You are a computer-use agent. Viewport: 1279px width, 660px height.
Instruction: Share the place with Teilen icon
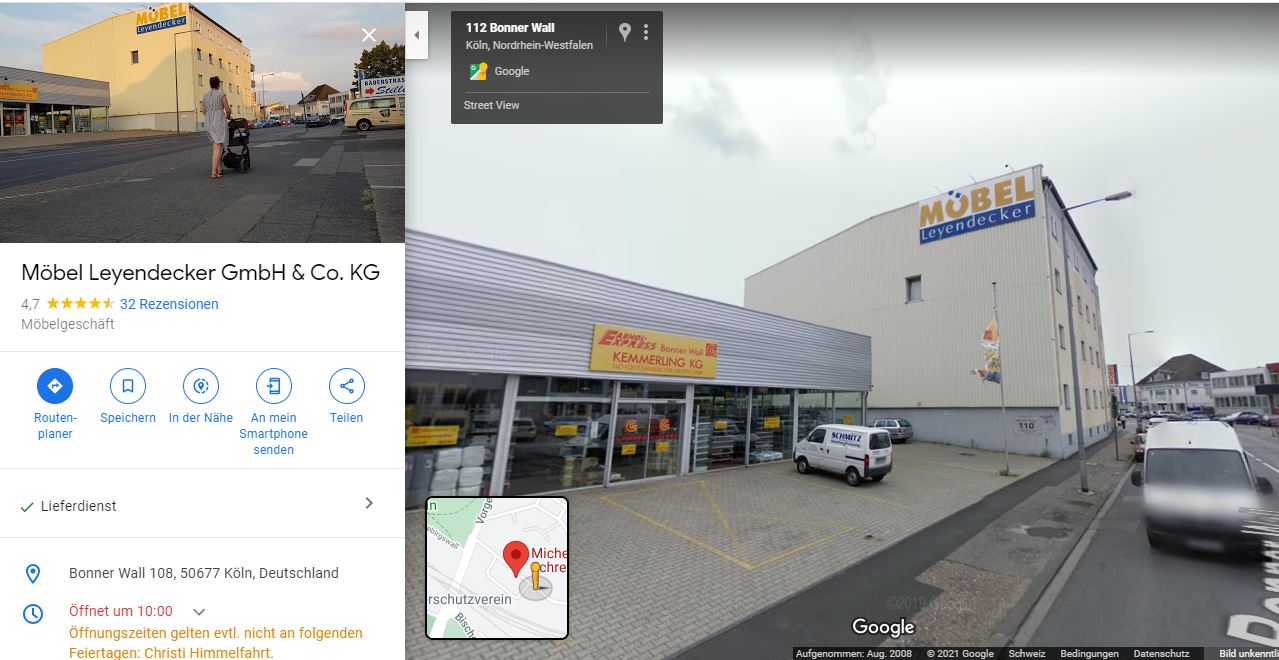click(347, 386)
